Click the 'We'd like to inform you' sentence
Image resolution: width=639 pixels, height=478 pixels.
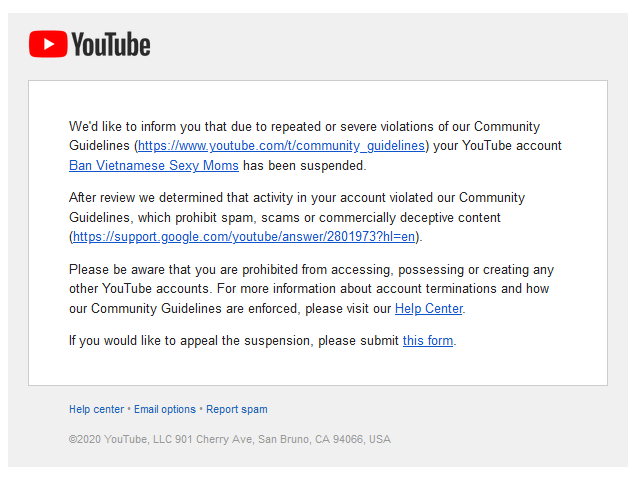click(x=304, y=126)
